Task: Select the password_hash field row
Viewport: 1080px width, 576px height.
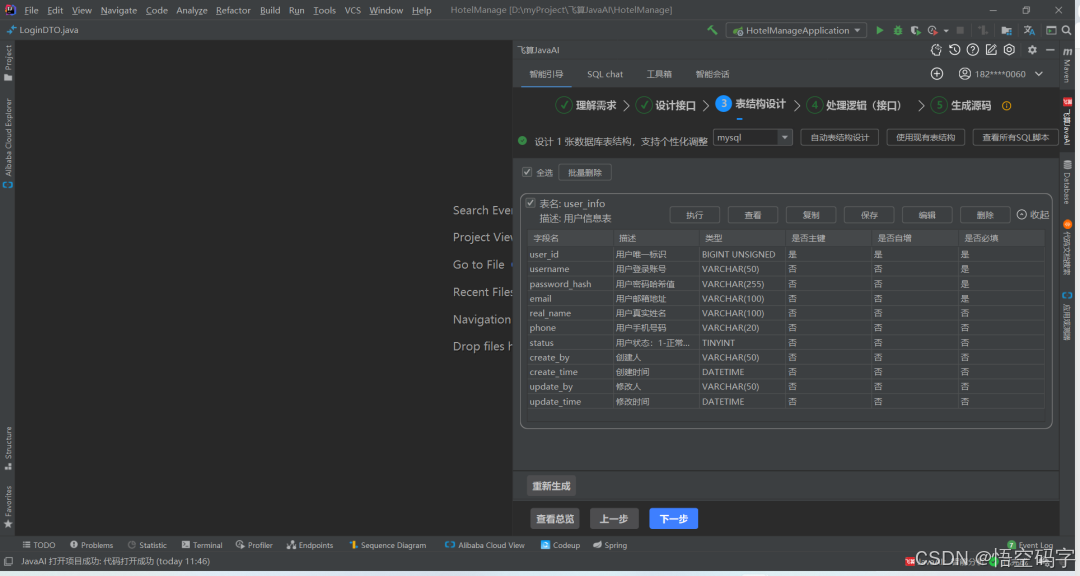Action: pyautogui.click(x=786, y=284)
